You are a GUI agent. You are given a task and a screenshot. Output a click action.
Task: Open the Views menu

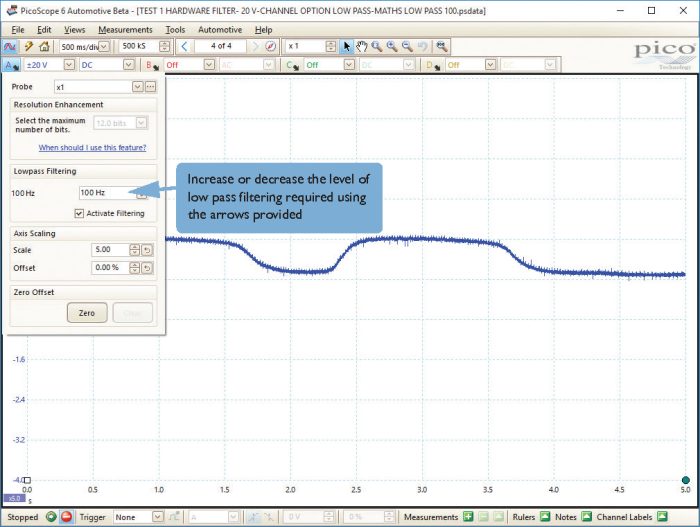[75, 29]
